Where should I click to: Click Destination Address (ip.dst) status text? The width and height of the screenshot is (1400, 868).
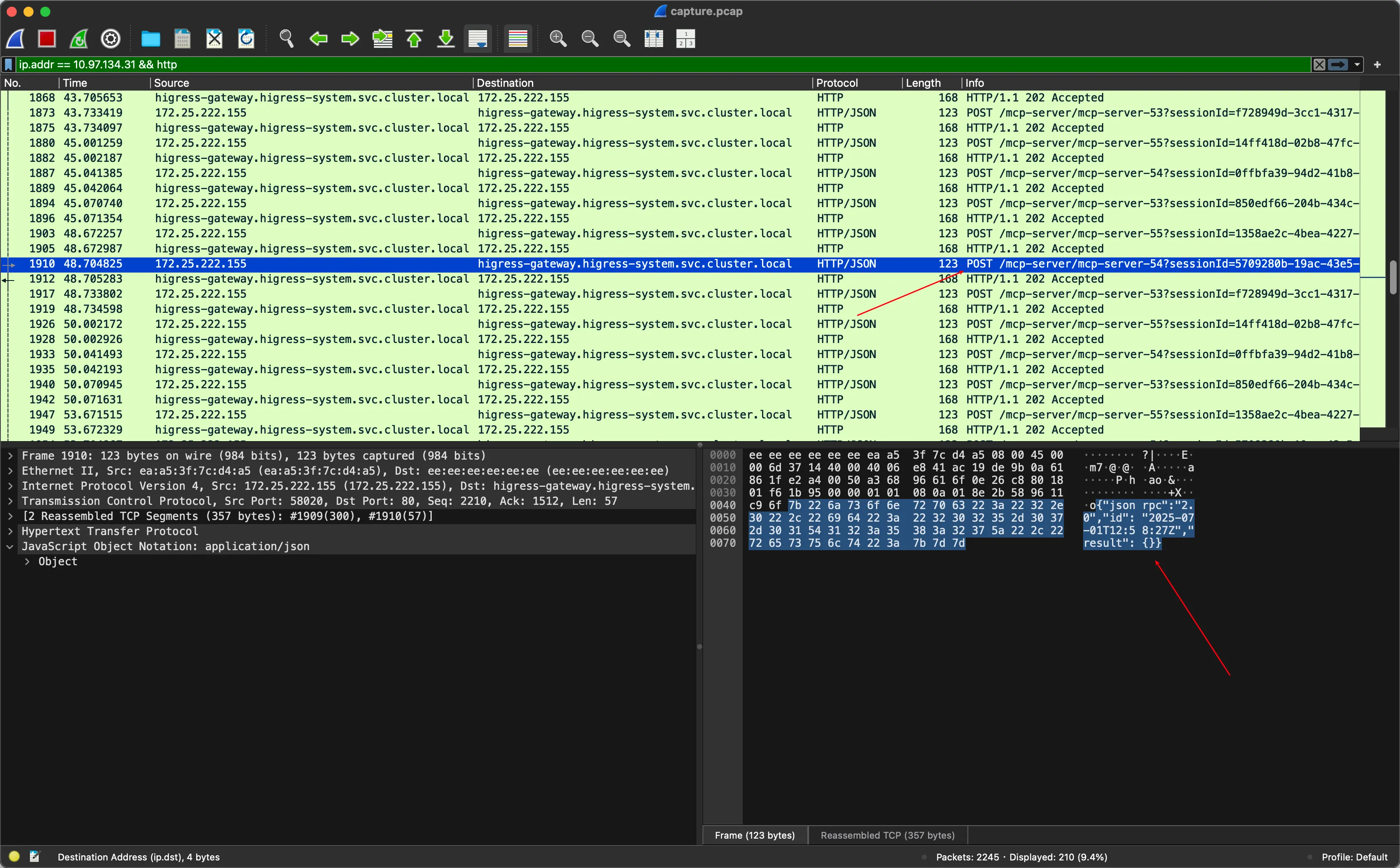click(x=138, y=857)
